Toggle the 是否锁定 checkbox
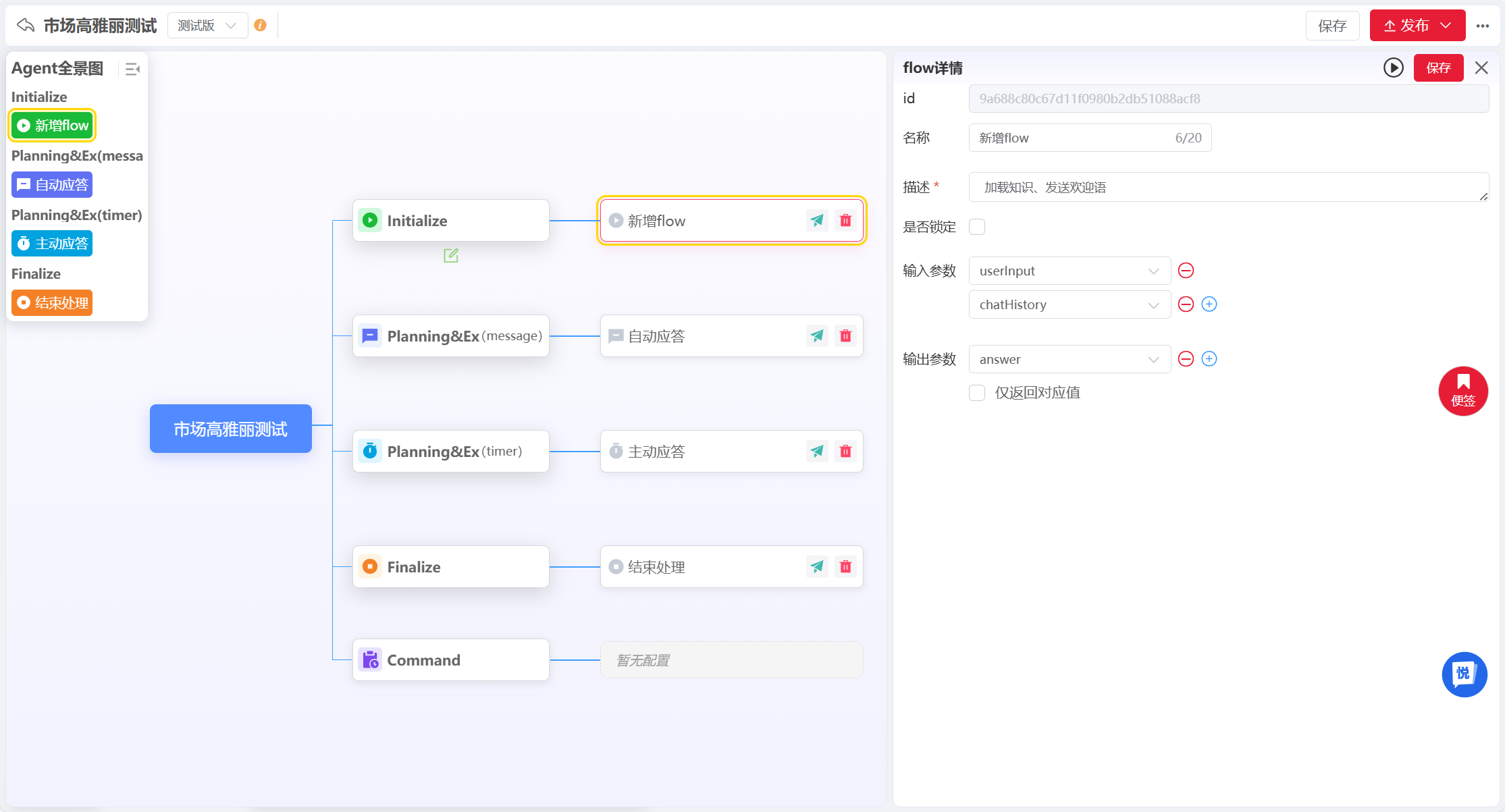The height and width of the screenshot is (812, 1505). pyautogui.click(x=977, y=227)
